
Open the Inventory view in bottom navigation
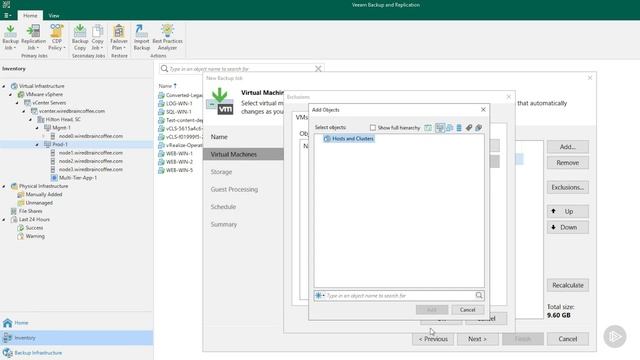coord(76,338)
